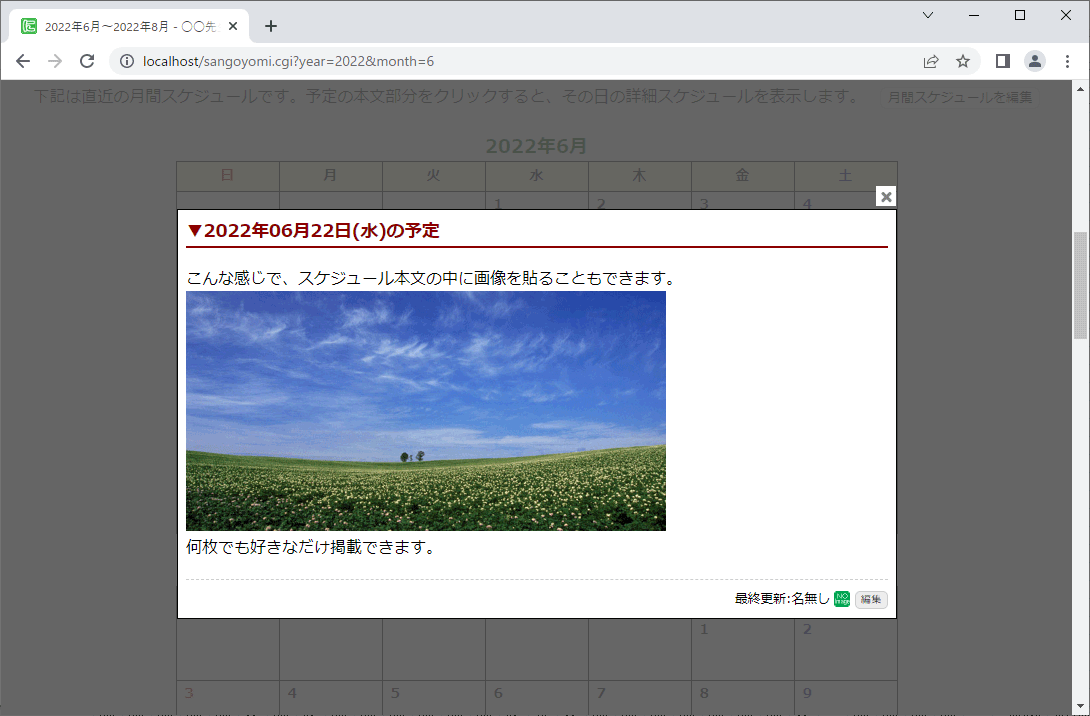Click the 土 Saturday column header
Image resolution: width=1090 pixels, height=716 pixels.
(x=845, y=176)
